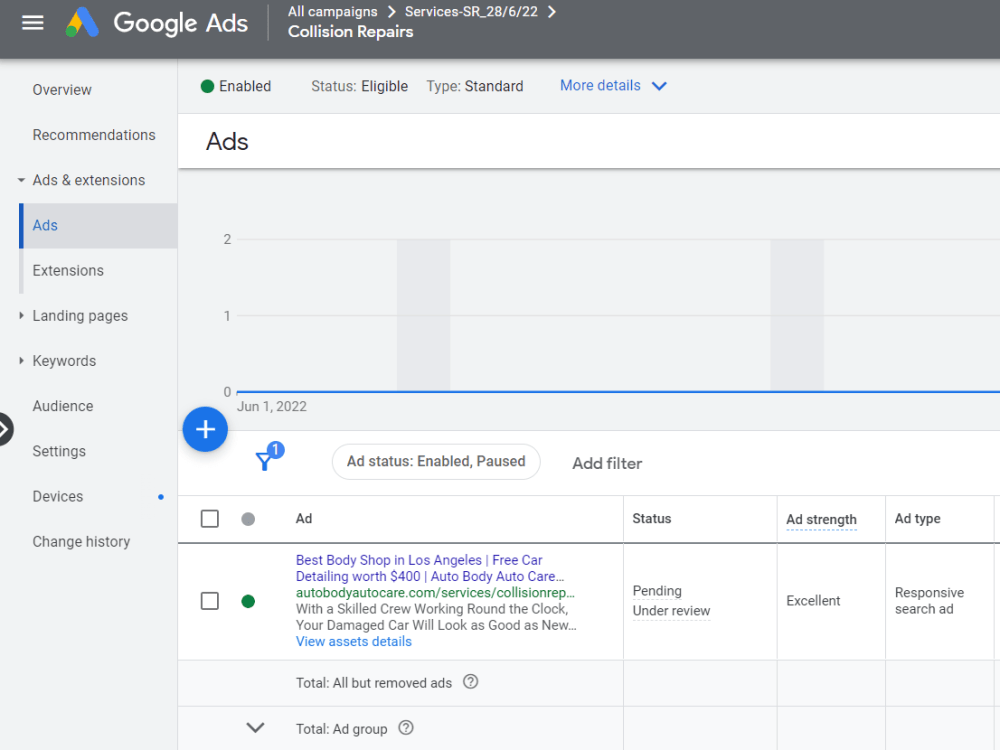Viewport: 1000px width, 750px height.
Task: Tick the checkbox for Best Body Shop ad
Action: (x=210, y=601)
